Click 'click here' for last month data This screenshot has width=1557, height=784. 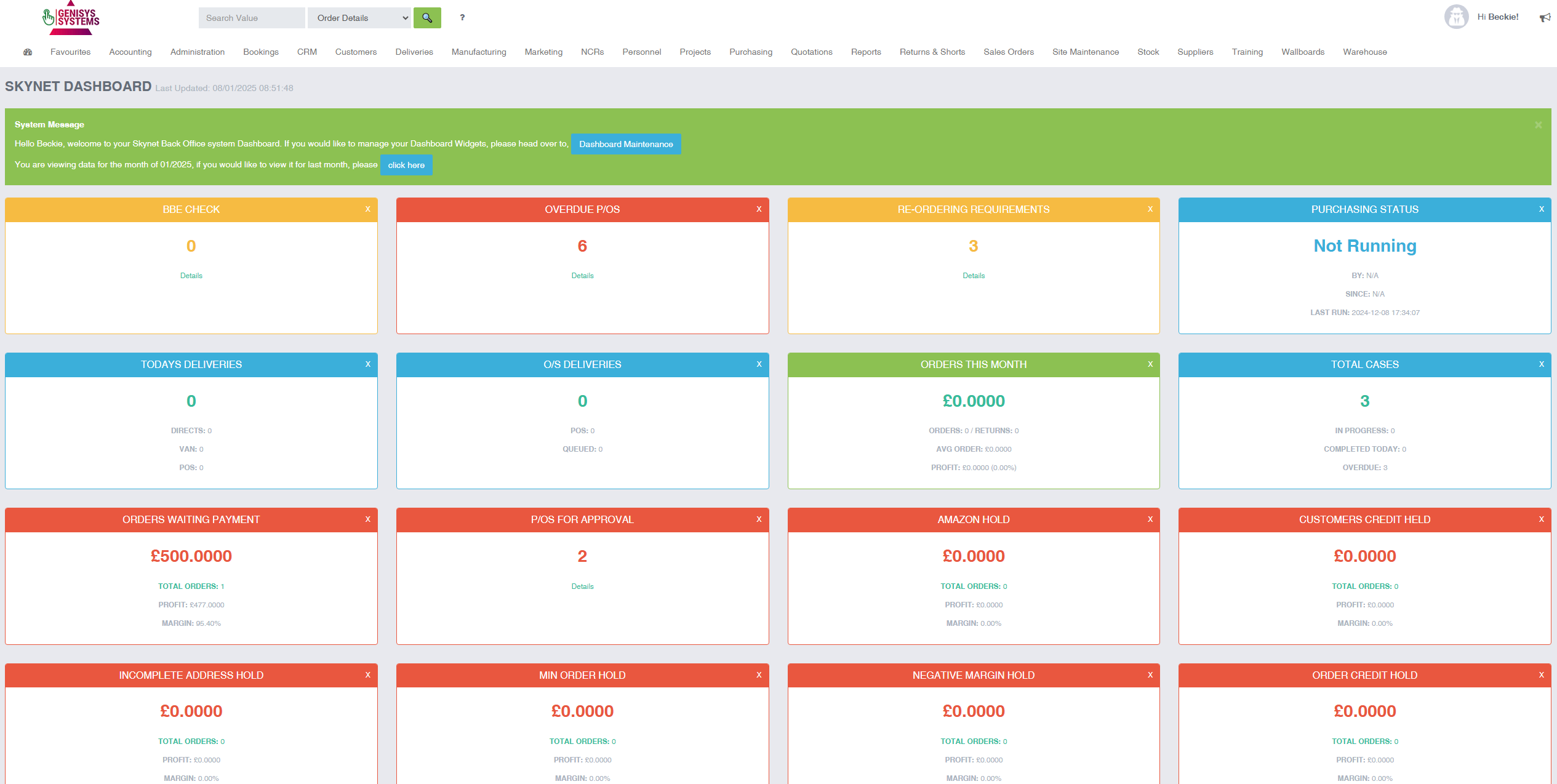(x=406, y=165)
